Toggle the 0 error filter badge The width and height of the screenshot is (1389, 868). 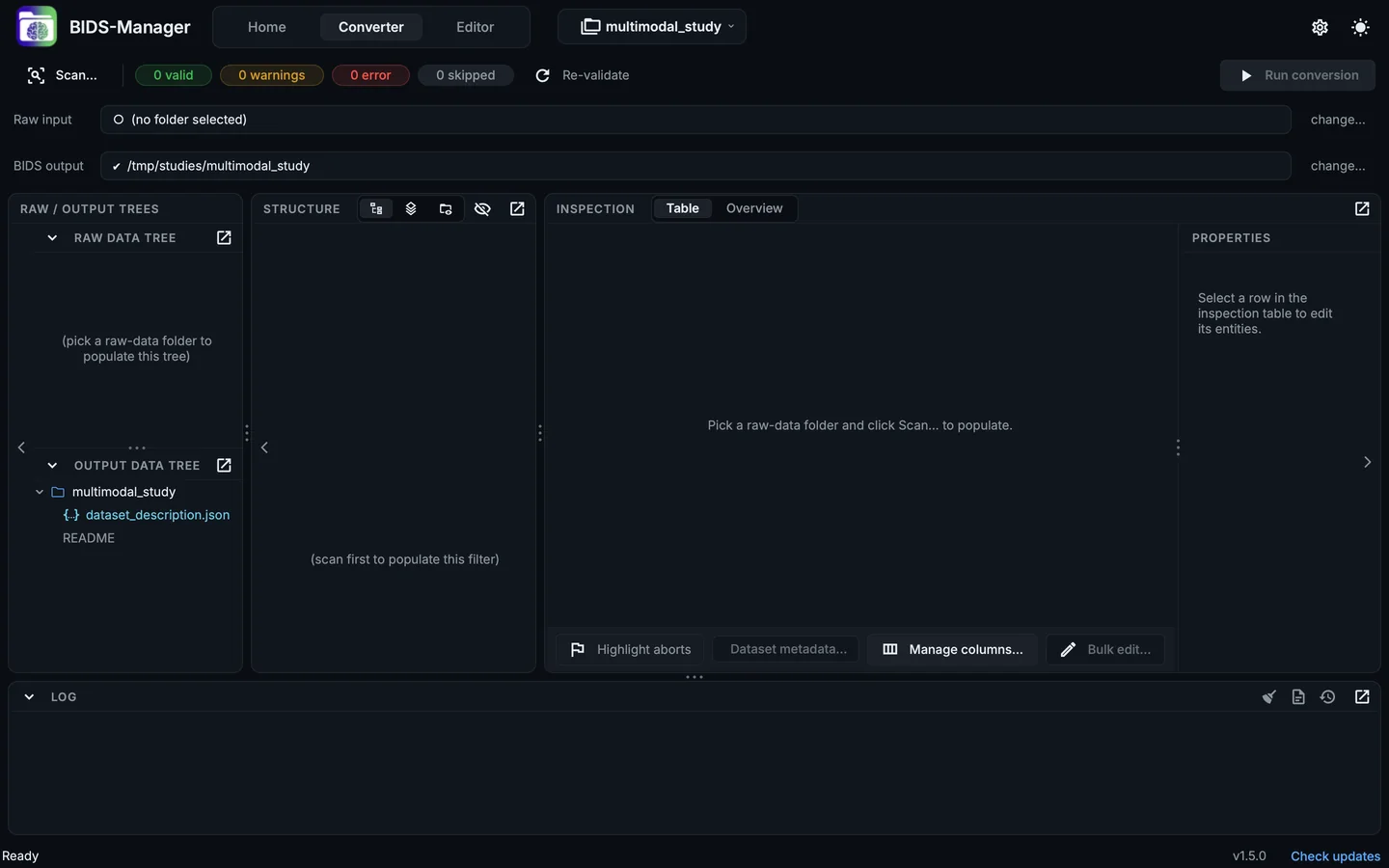(370, 75)
